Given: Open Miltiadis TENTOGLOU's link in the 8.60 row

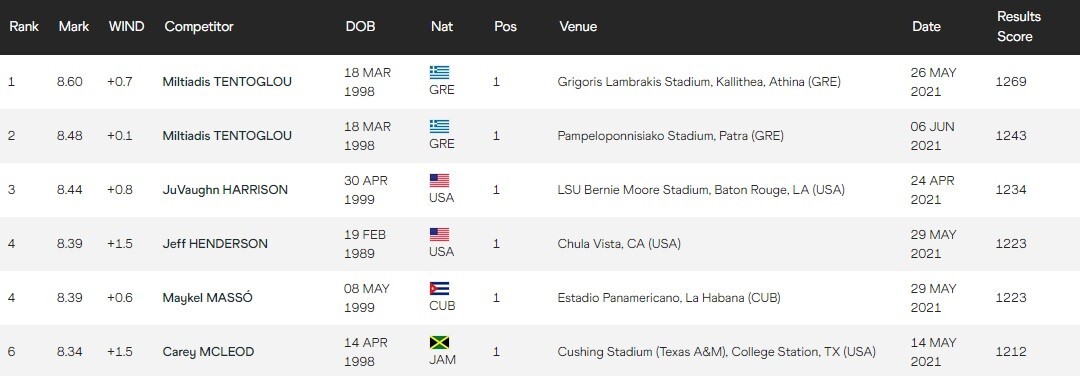Looking at the screenshot, I should [227, 81].
